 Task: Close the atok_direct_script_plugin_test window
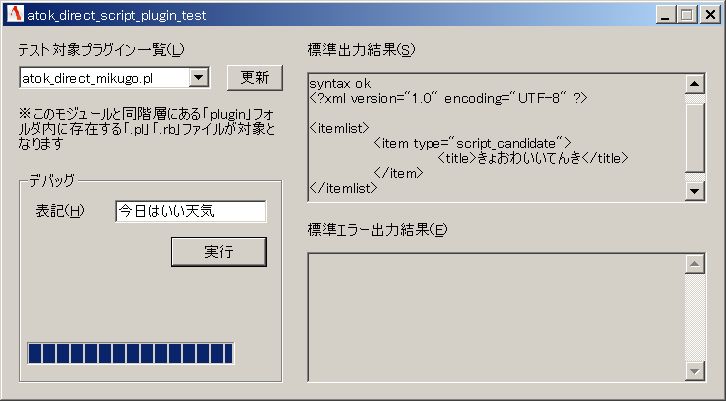[710, 15]
